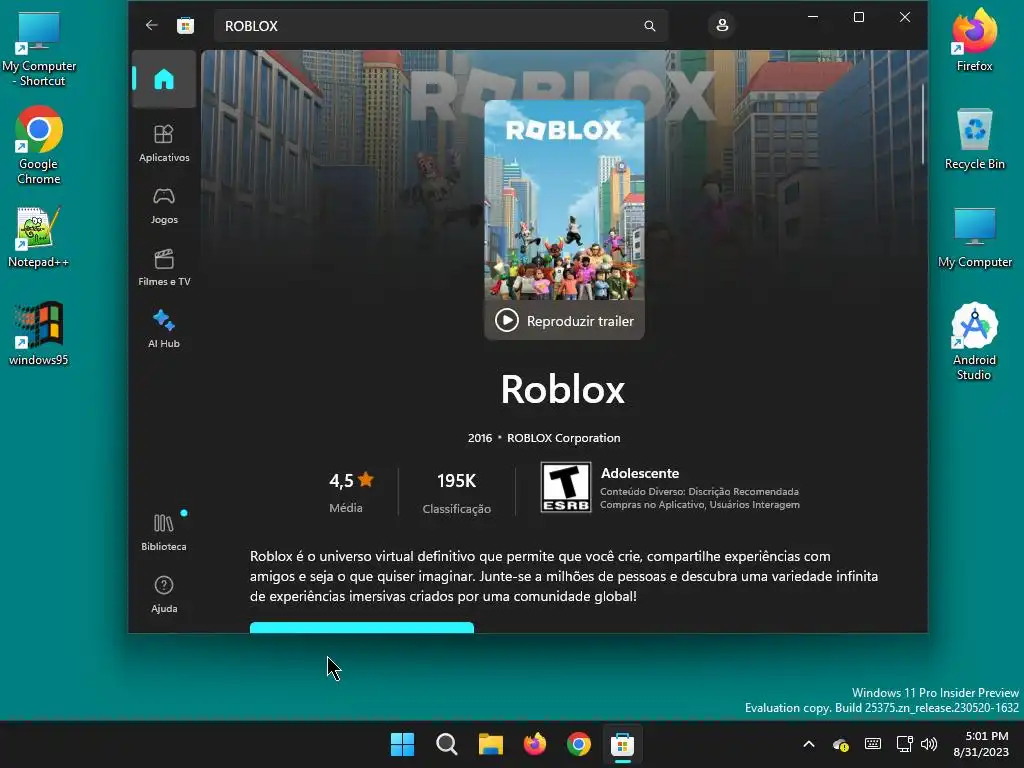The height and width of the screenshot is (768, 1024).
Task: Open the Windows Start menu
Action: point(402,744)
